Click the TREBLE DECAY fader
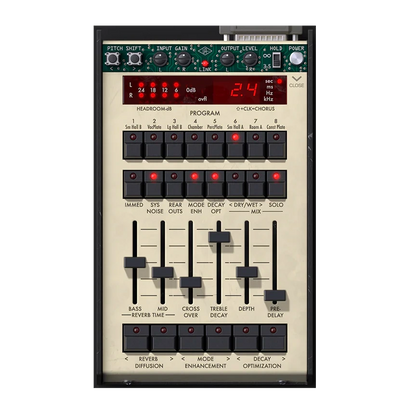The height and width of the screenshot is (416, 416). click(219, 237)
